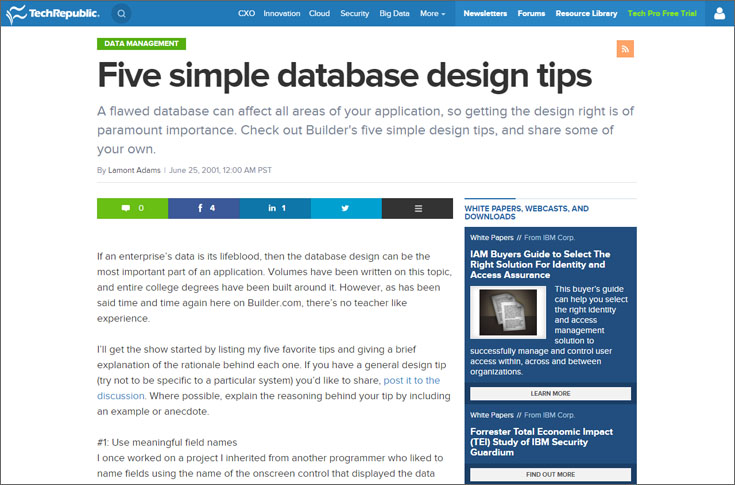This screenshot has height=485, width=735.
Task: Navigate to the Security section
Action: click(x=355, y=14)
